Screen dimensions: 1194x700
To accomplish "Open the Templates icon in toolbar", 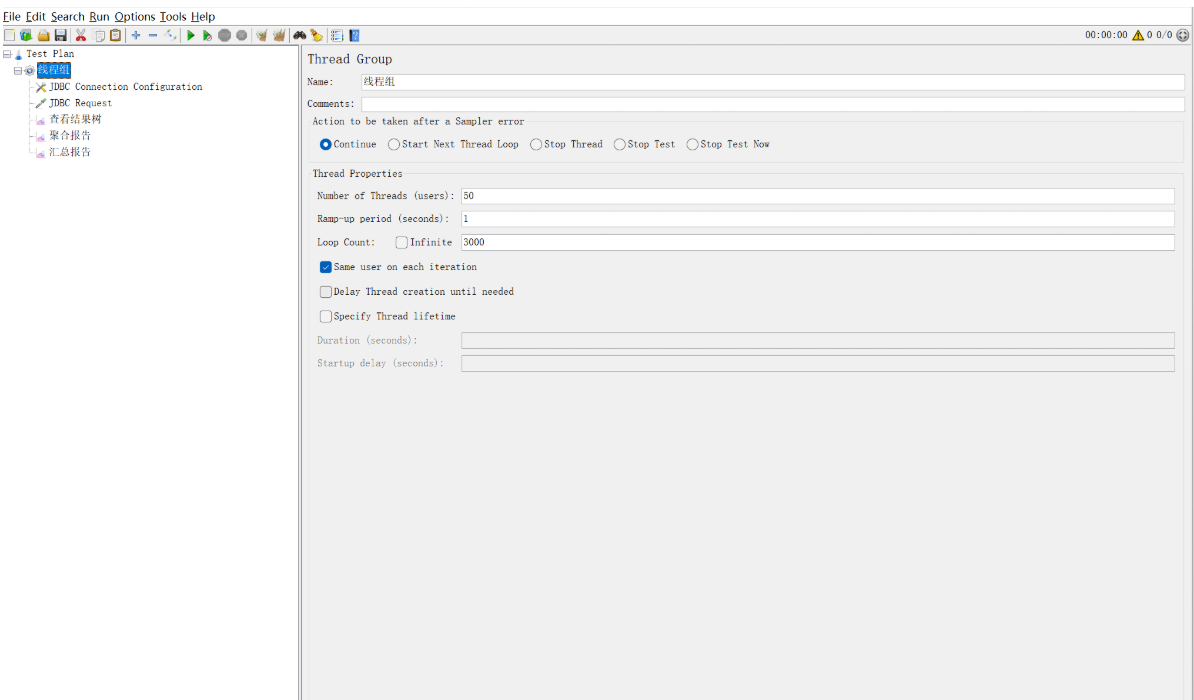I will click(26, 35).
